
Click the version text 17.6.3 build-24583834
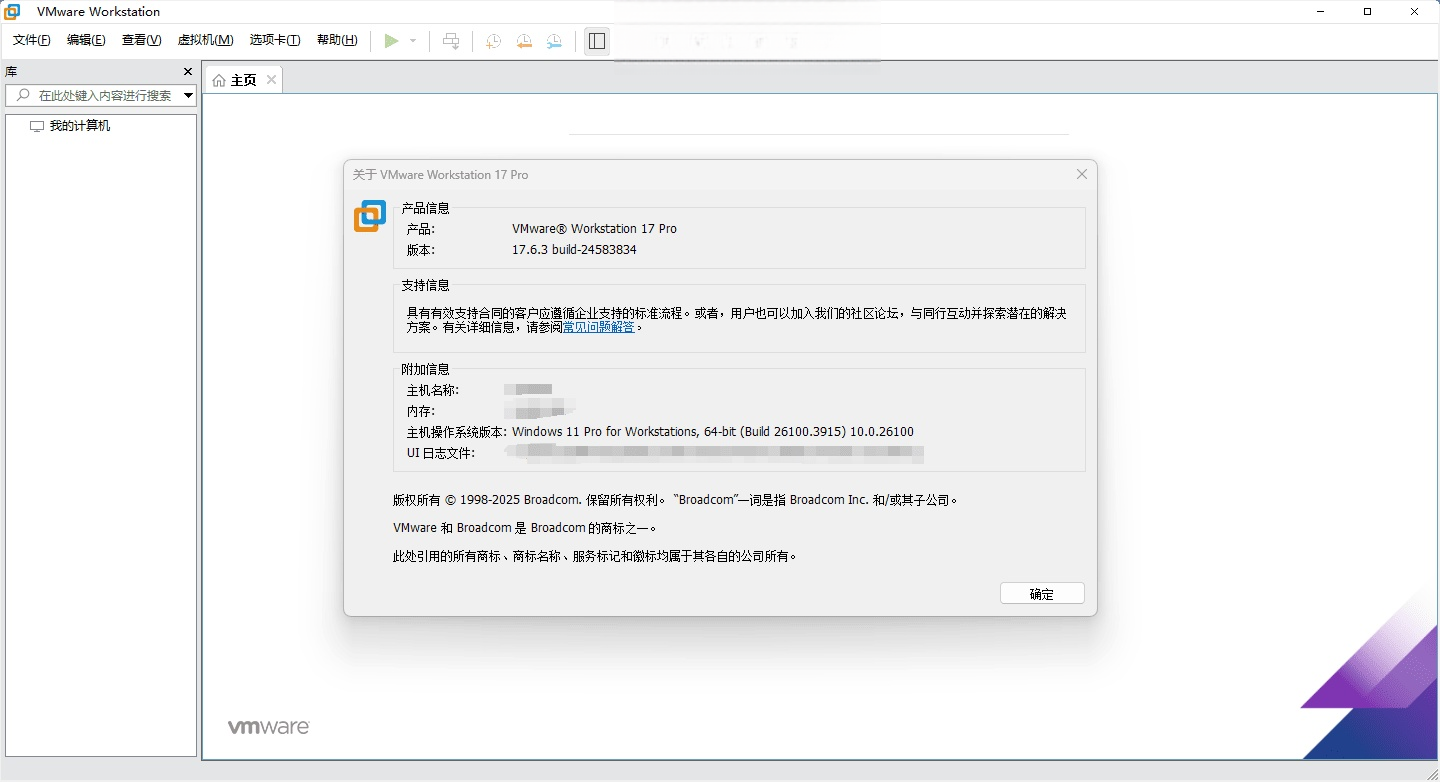click(574, 250)
